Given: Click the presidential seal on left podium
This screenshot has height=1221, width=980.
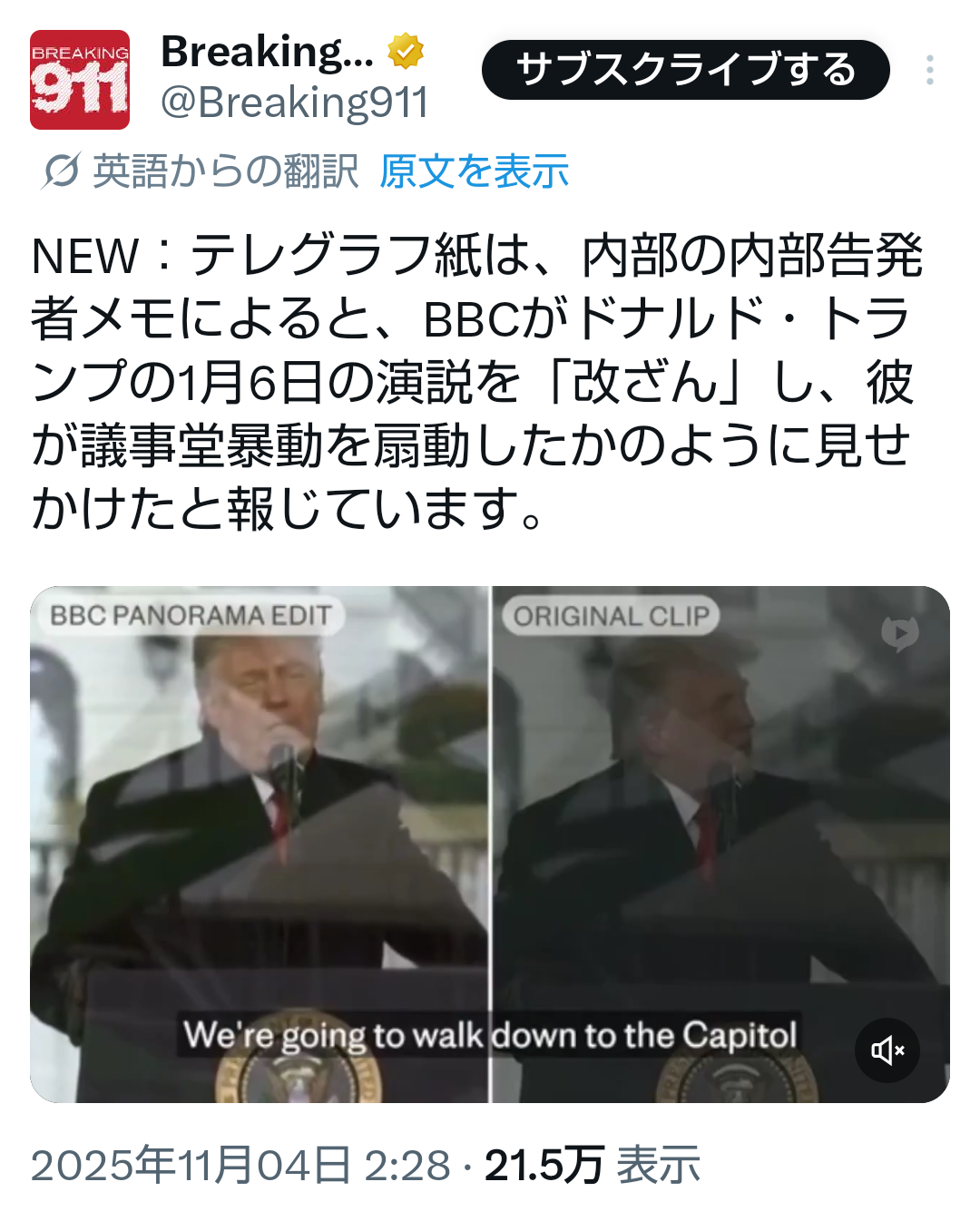Looking at the screenshot, I should [x=299, y=1079].
